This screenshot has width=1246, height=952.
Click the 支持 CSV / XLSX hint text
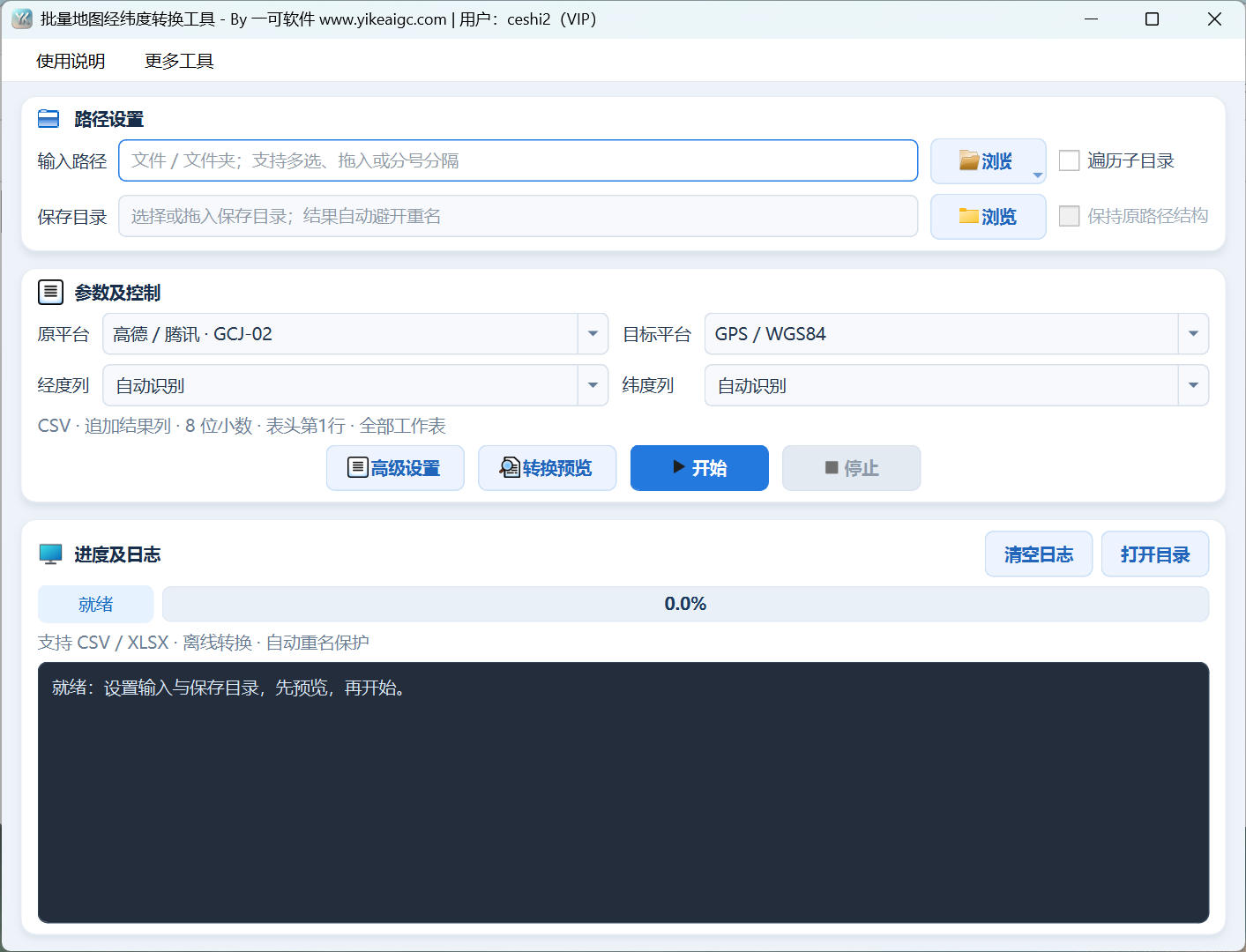point(203,643)
